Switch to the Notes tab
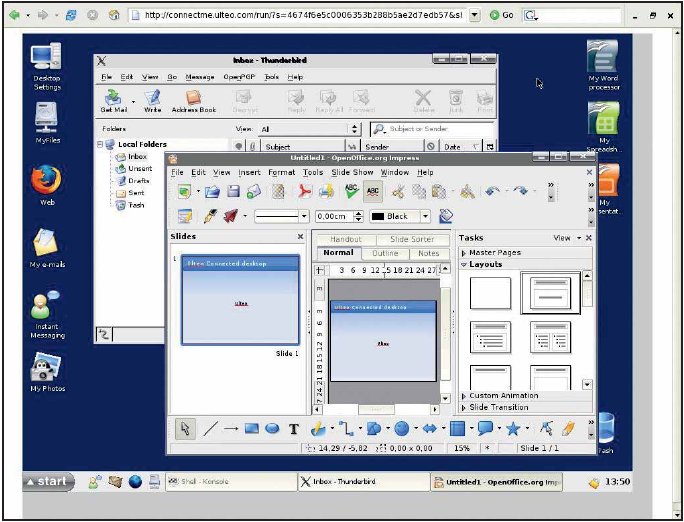 point(429,253)
